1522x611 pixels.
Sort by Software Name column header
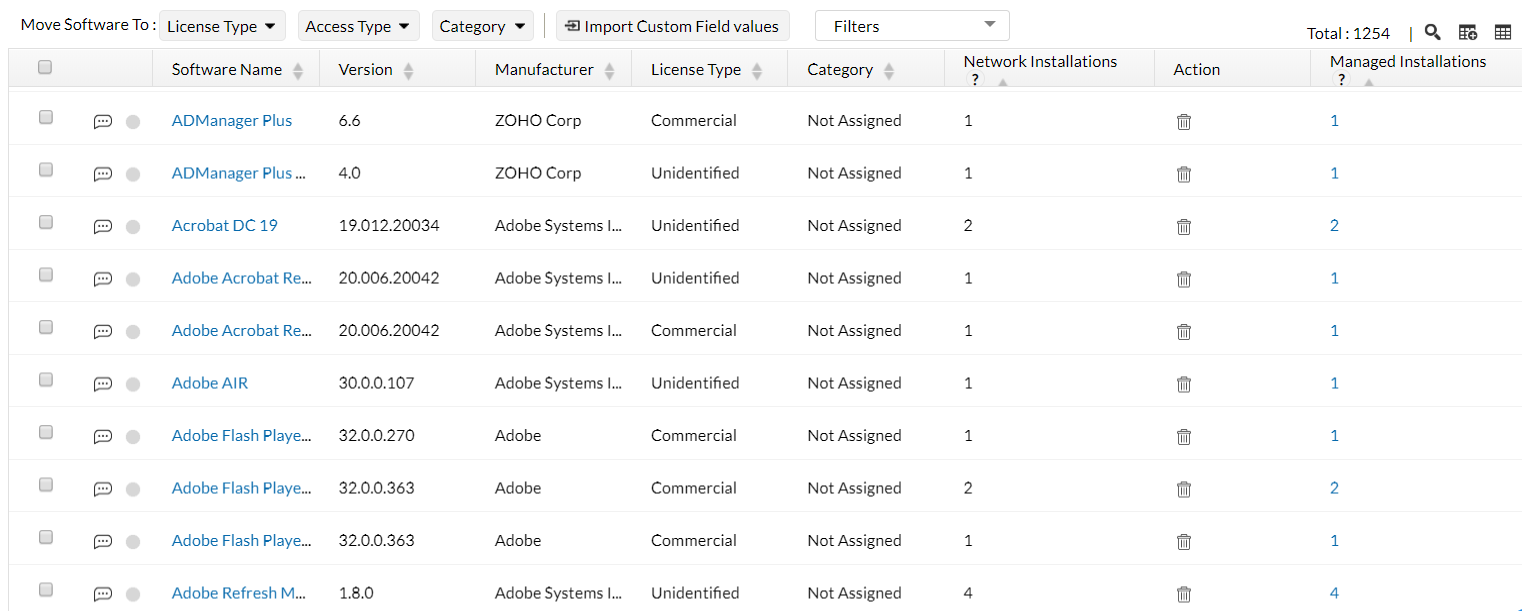coord(227,70)
